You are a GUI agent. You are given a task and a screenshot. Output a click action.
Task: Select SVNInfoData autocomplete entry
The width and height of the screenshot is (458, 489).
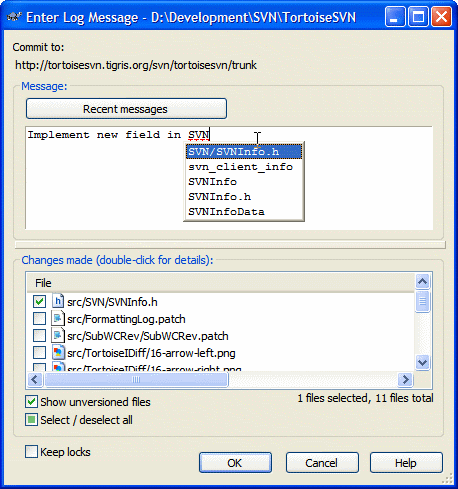pyautogui.click(x=244, y=212)
